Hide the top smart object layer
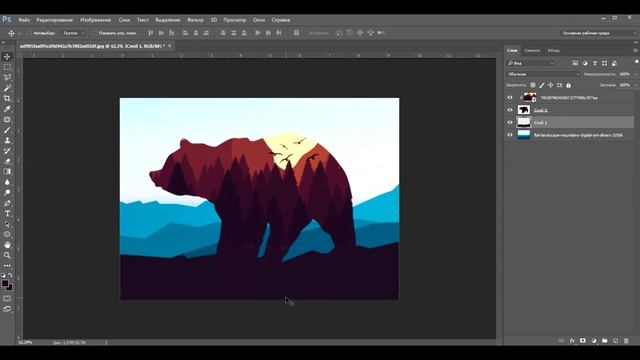This screenshot has width=640, height=360. tap(510, 98)
